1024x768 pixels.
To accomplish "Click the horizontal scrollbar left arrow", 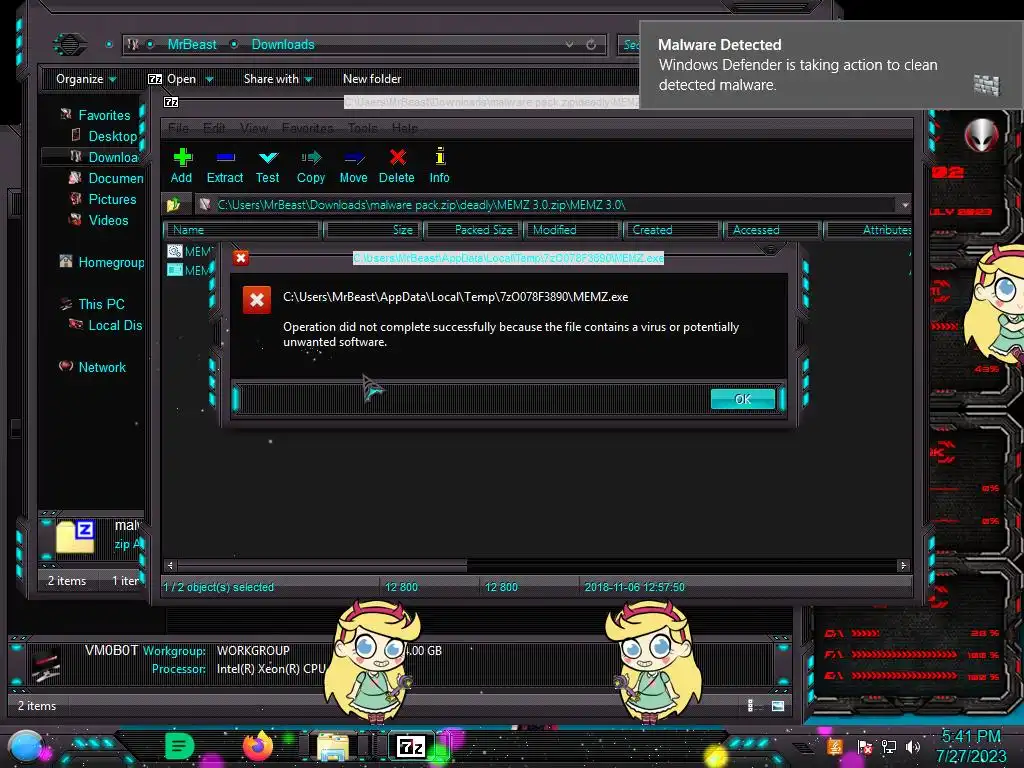I will (x=170, y=566).
